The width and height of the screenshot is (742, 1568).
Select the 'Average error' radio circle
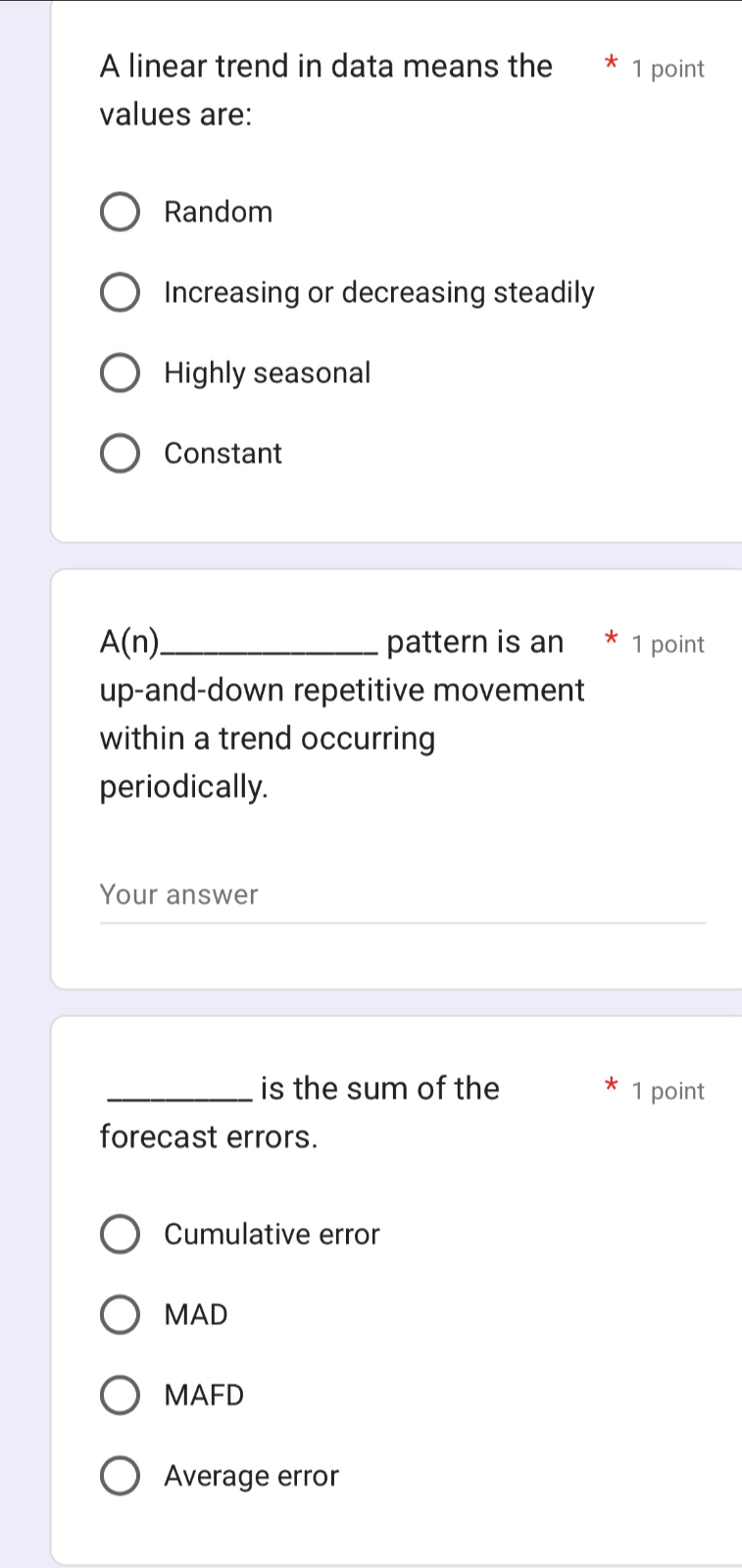click(x=121, y=1475)
